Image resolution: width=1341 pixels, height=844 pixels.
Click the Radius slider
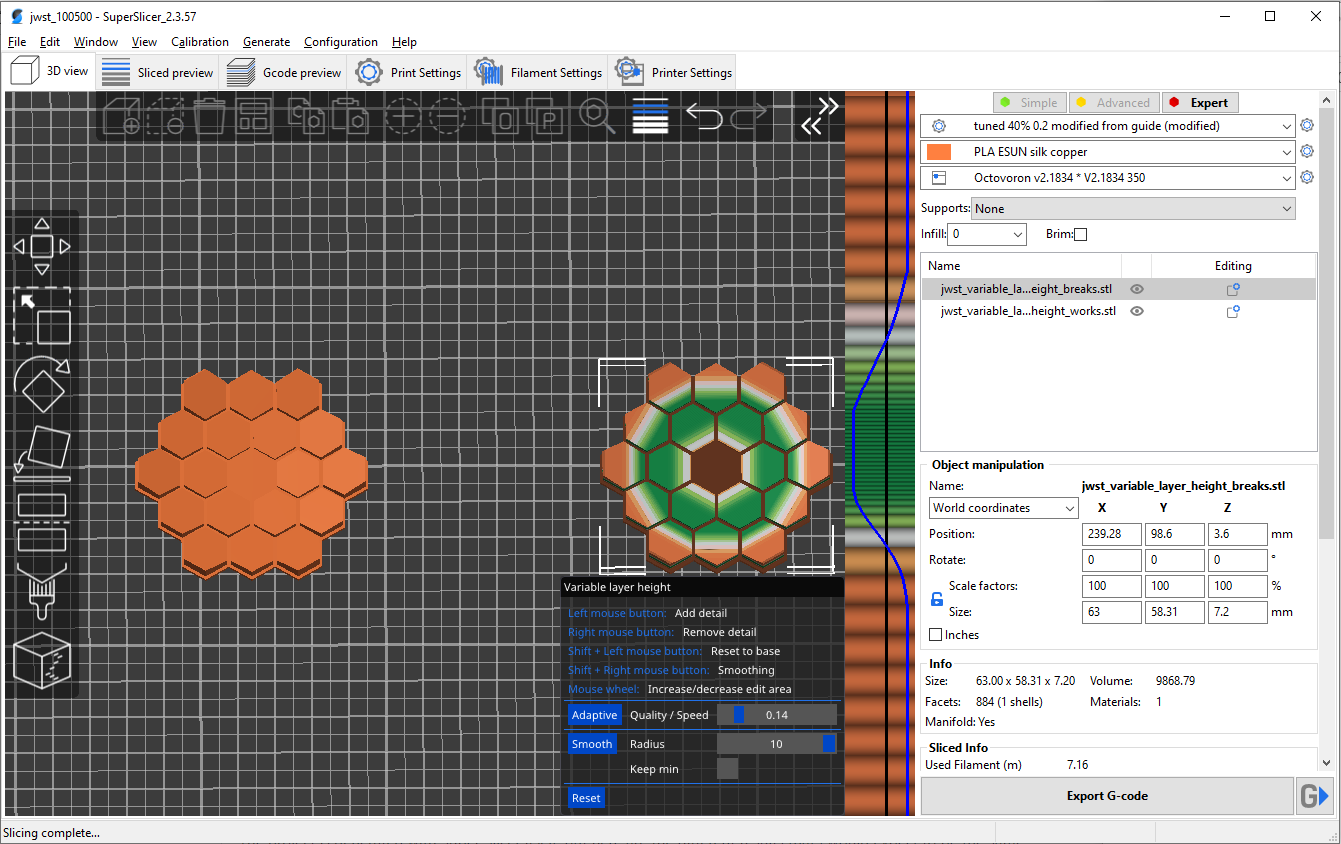pos(776,744)
